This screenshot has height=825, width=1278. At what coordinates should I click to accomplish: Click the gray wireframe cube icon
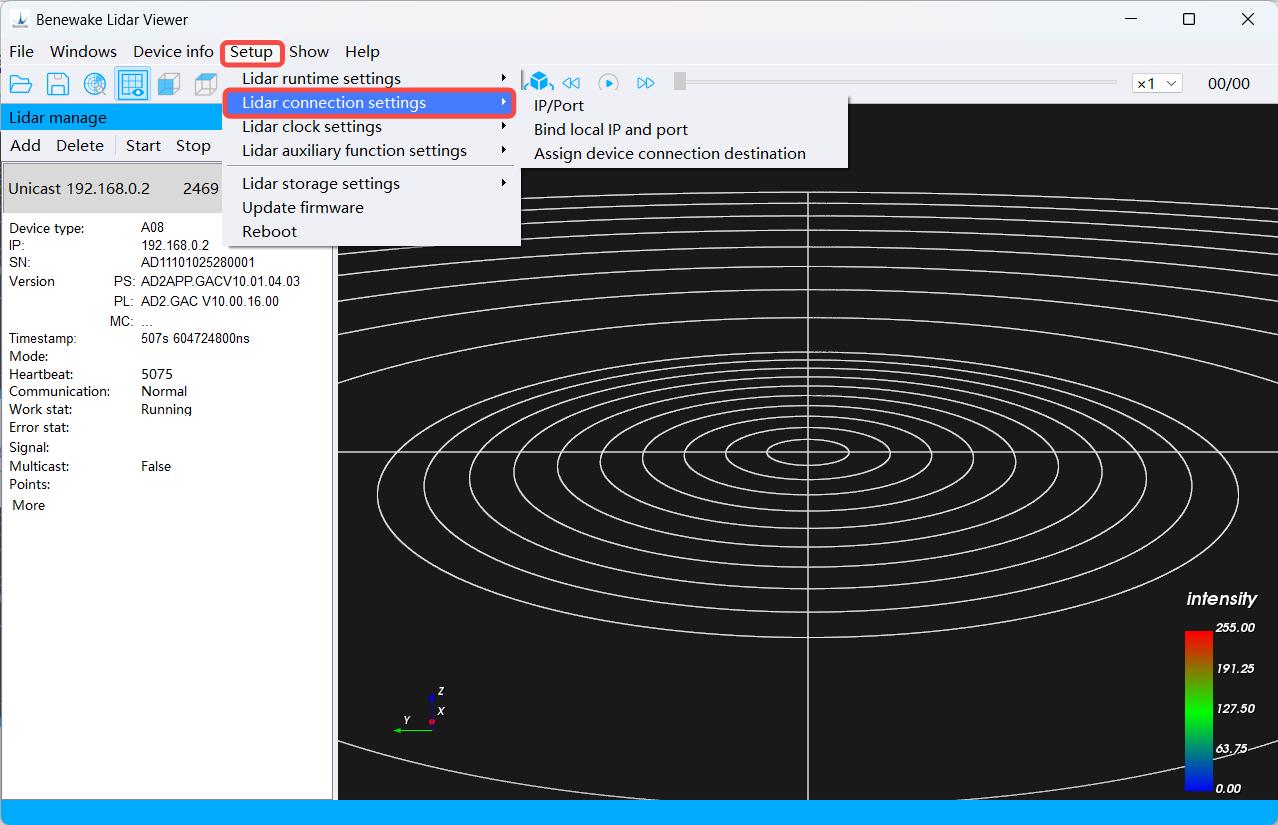pos(206,85)
